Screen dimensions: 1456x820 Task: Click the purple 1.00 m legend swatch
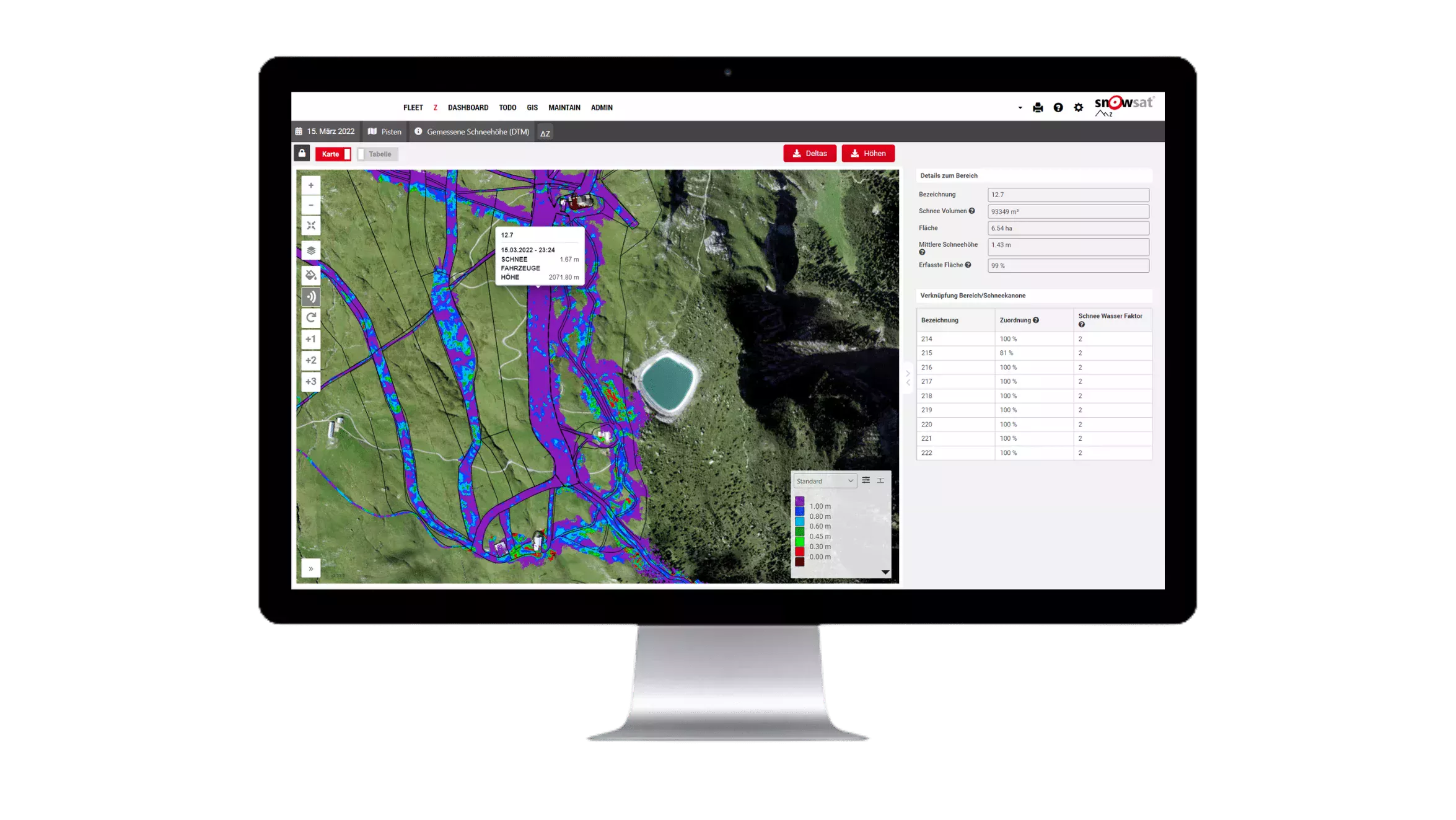point(800,501)
